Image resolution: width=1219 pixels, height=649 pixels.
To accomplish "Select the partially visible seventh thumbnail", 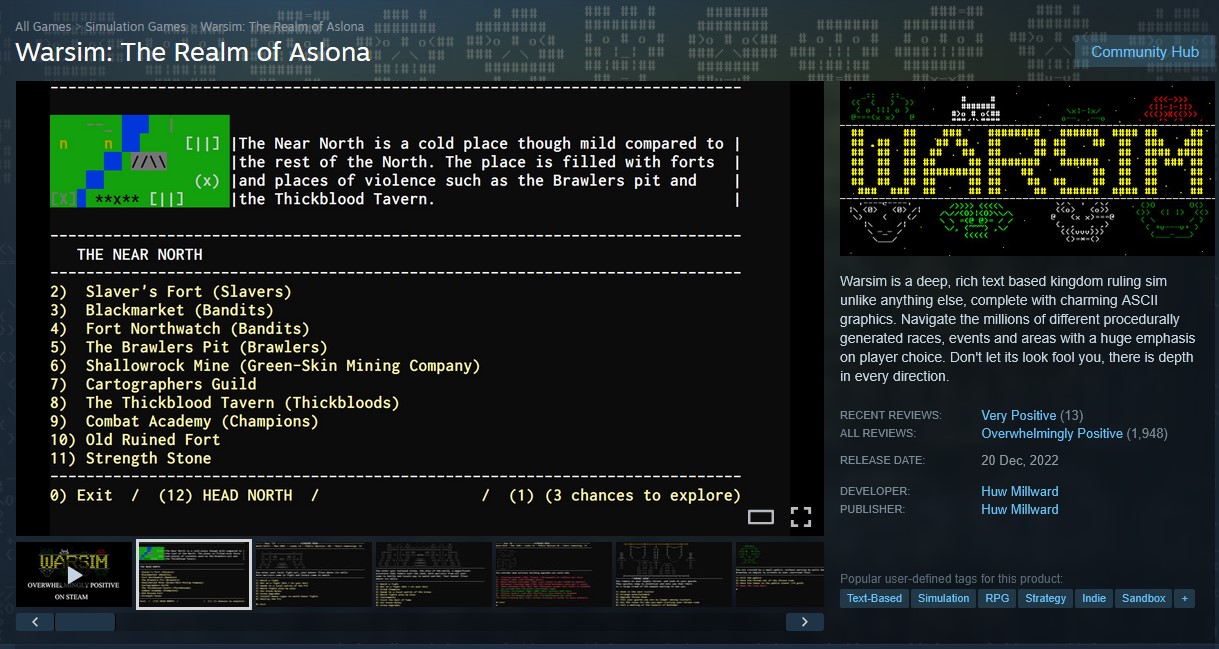I will pyautogui.click(x=780, y=574).
